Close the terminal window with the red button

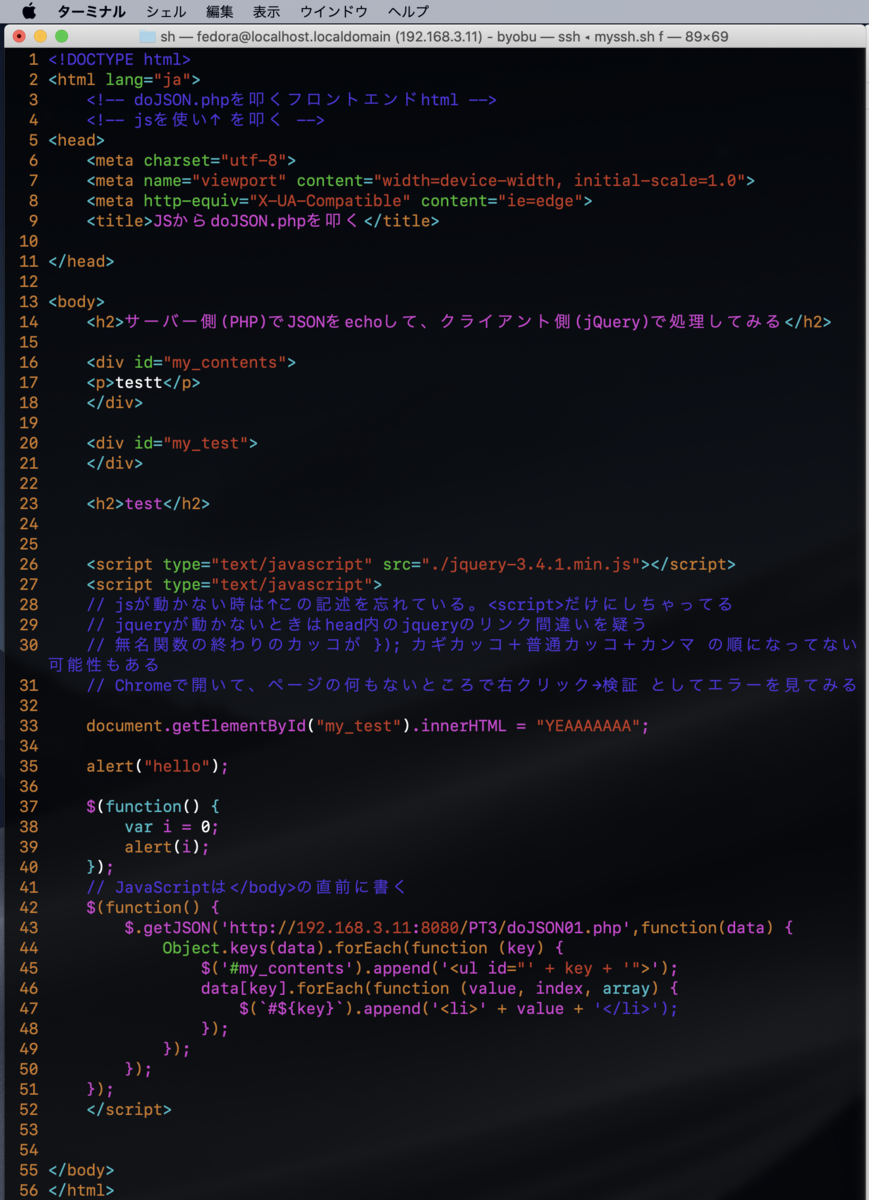coord(19,36)
